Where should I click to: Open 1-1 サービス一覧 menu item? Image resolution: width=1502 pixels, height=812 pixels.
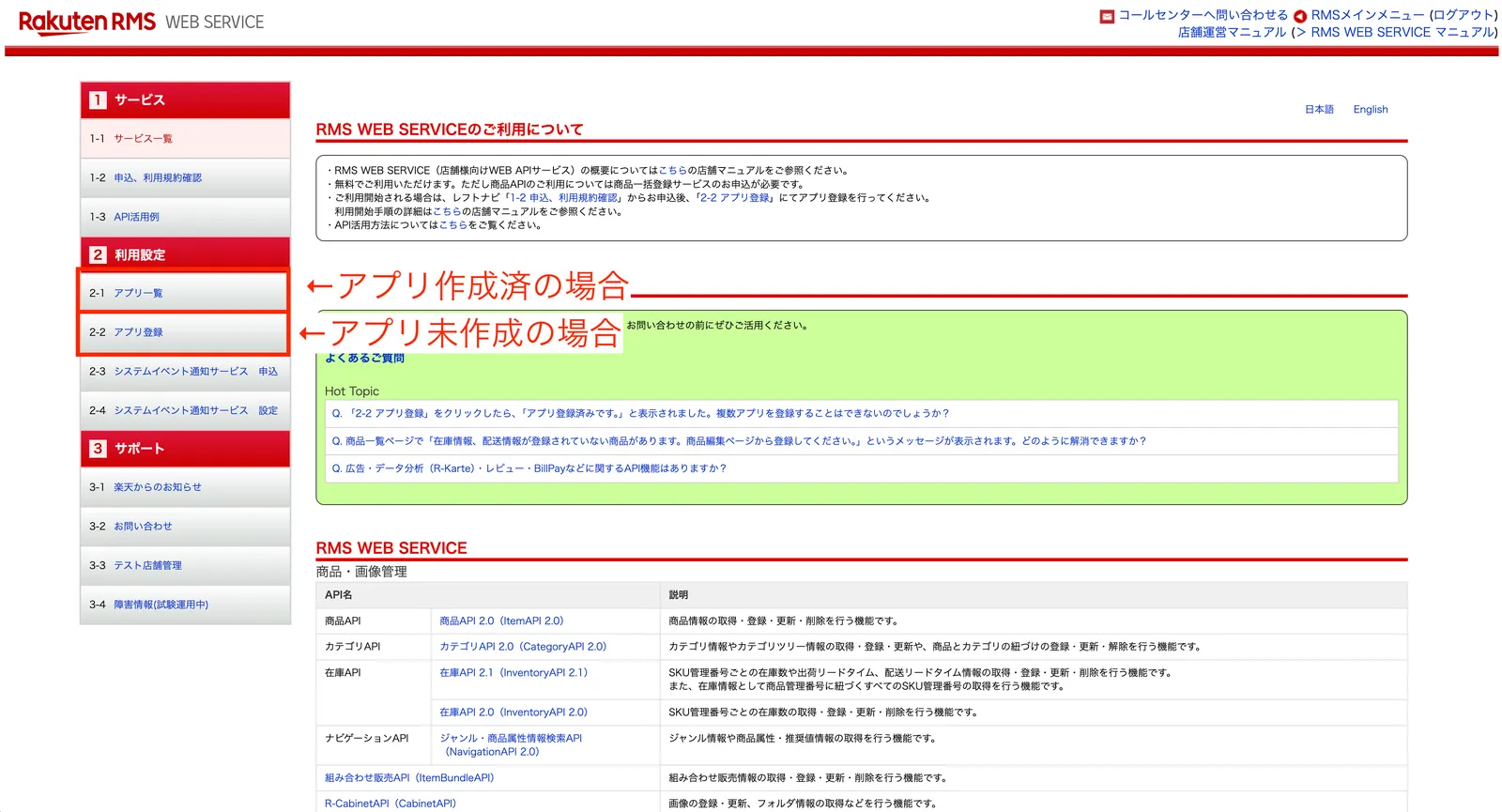185,138
